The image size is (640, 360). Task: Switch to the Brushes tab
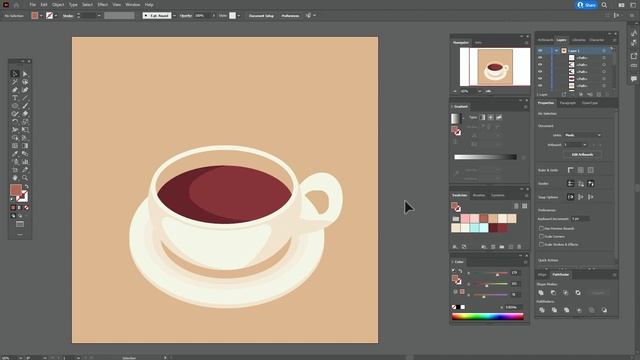(x=479, y=196)
